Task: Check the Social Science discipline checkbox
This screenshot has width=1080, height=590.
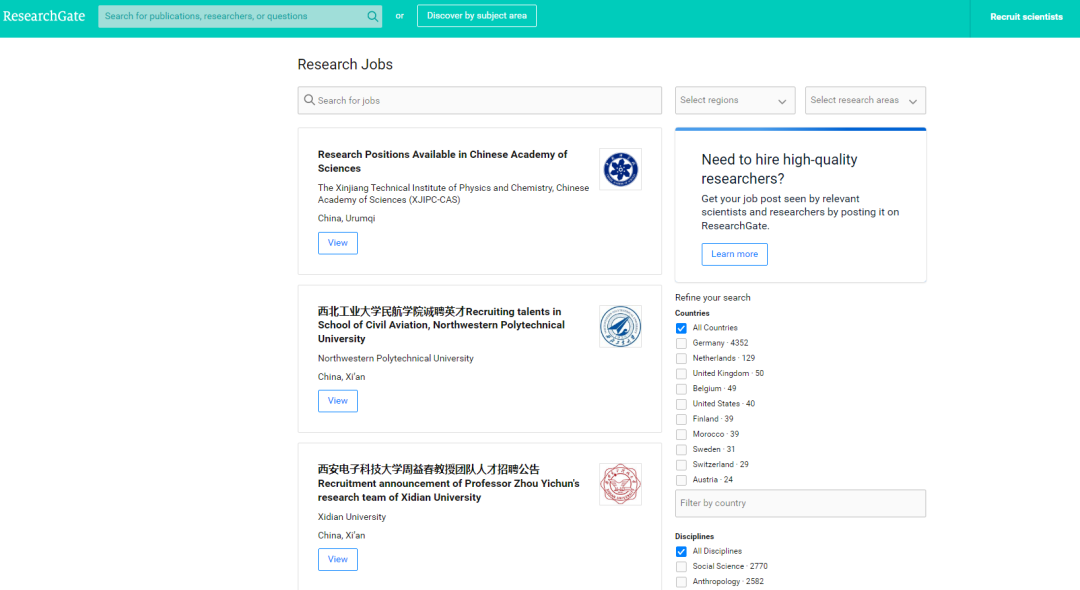Action: 681,567
